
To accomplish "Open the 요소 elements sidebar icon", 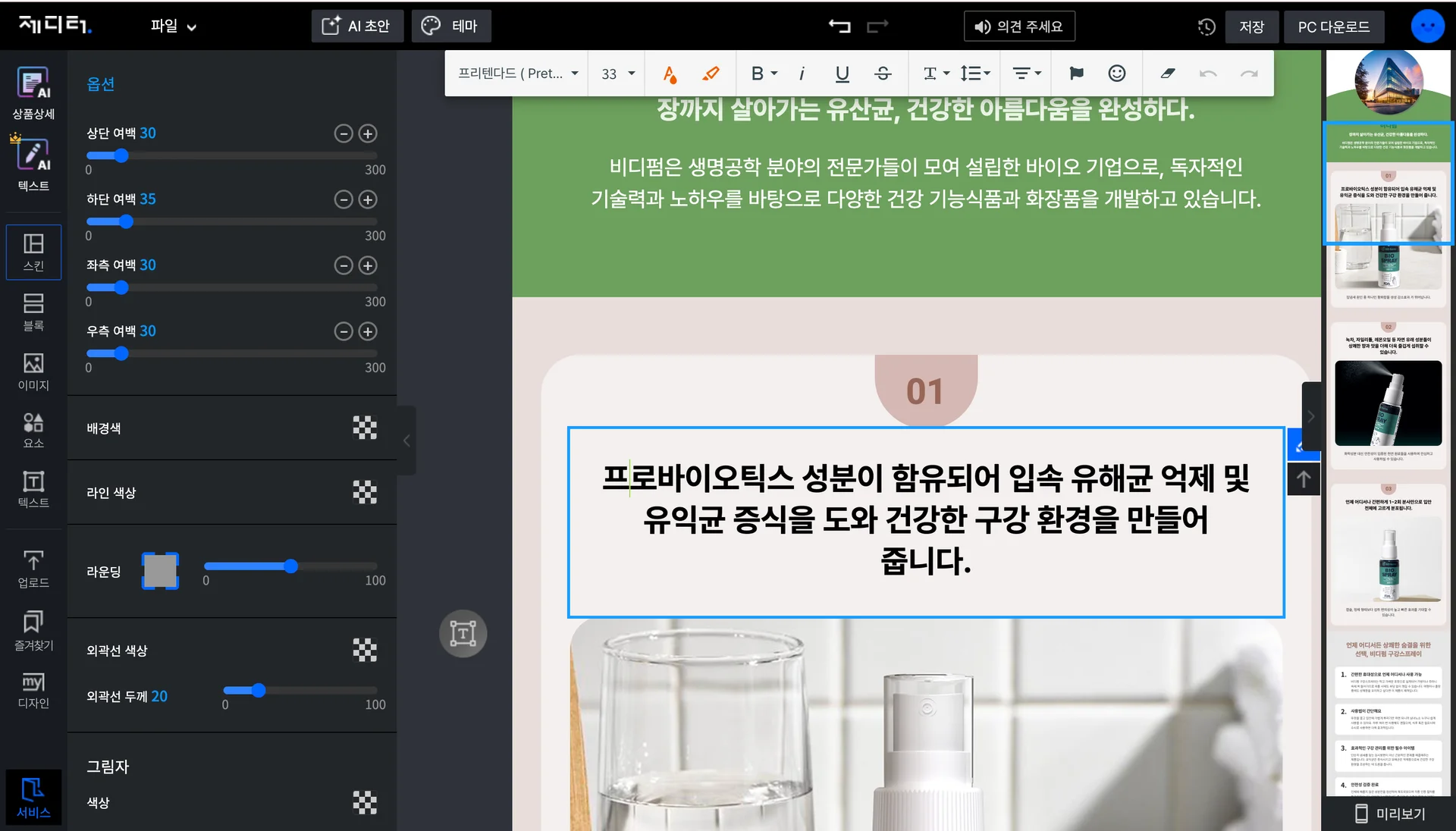I will 33,430.
